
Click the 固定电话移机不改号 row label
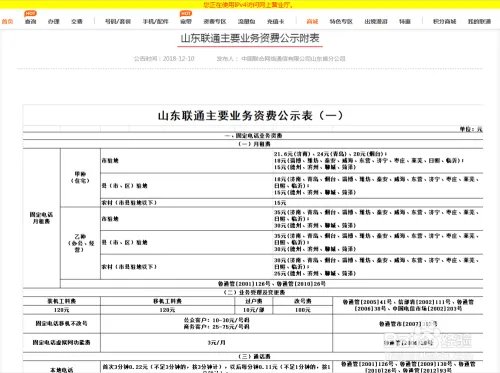[62, 323]
